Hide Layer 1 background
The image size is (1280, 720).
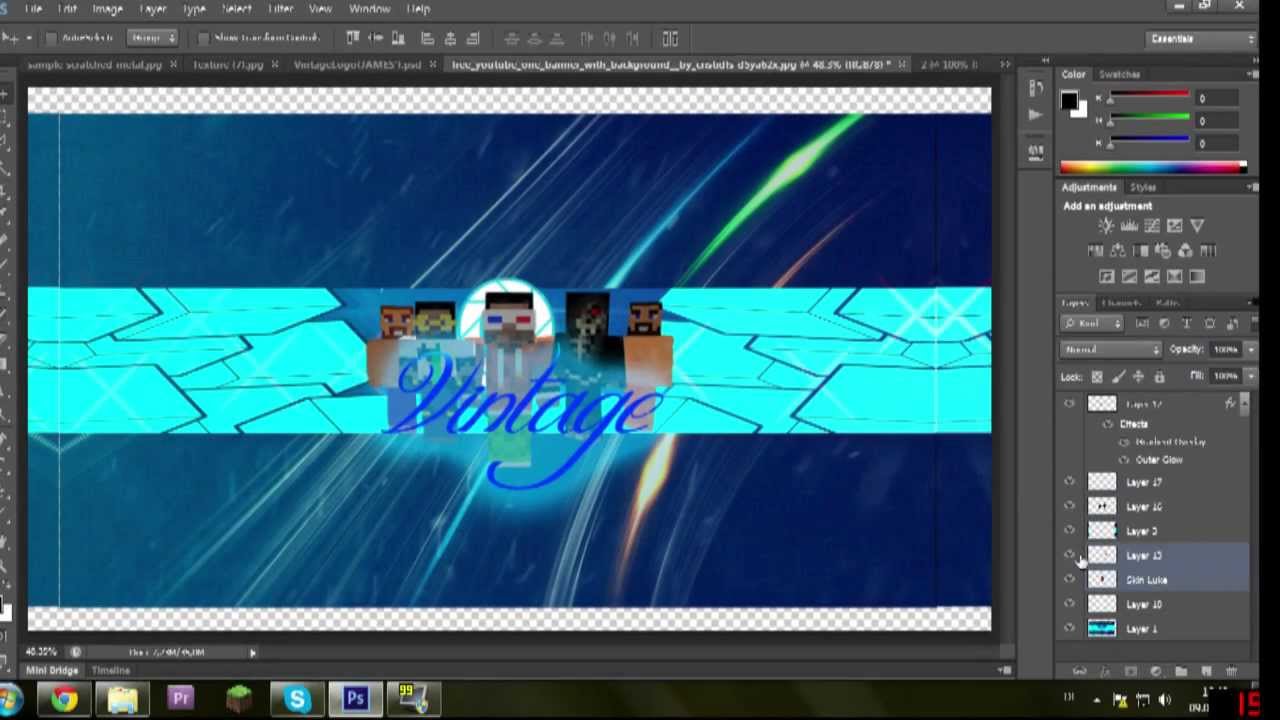[x=1070, y=628]
